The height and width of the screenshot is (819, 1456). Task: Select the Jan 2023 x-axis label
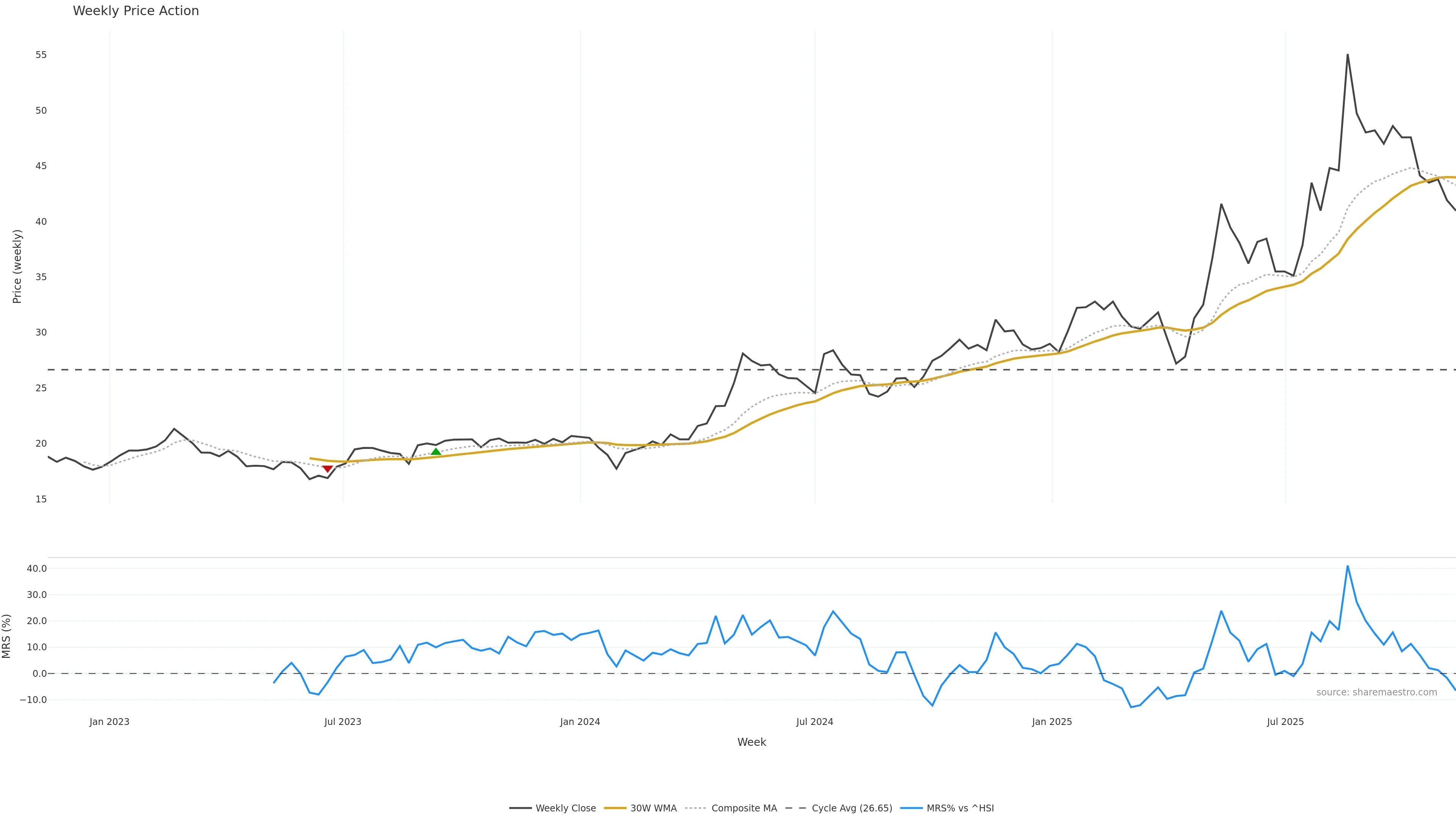tap(109, 722)
